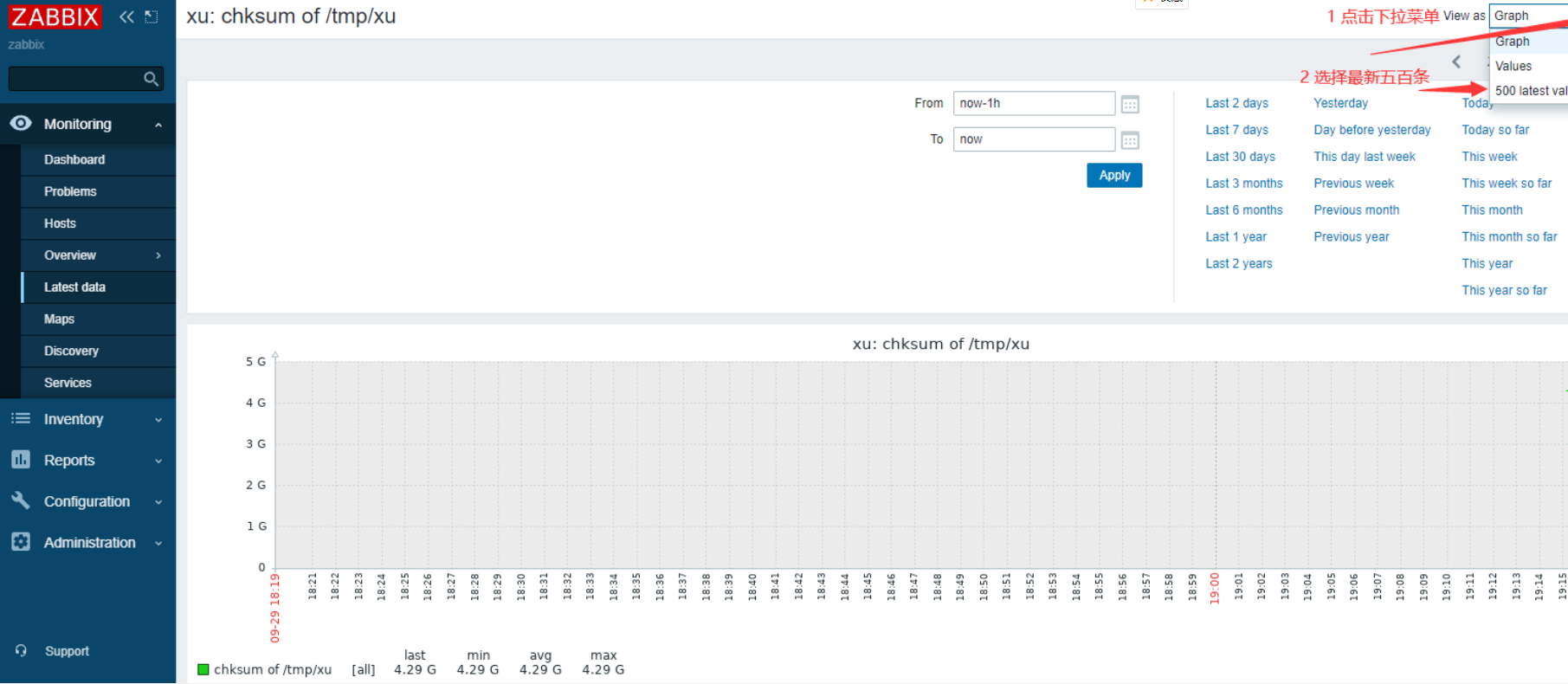Select Previous week range

click(x=1353, y=184)
